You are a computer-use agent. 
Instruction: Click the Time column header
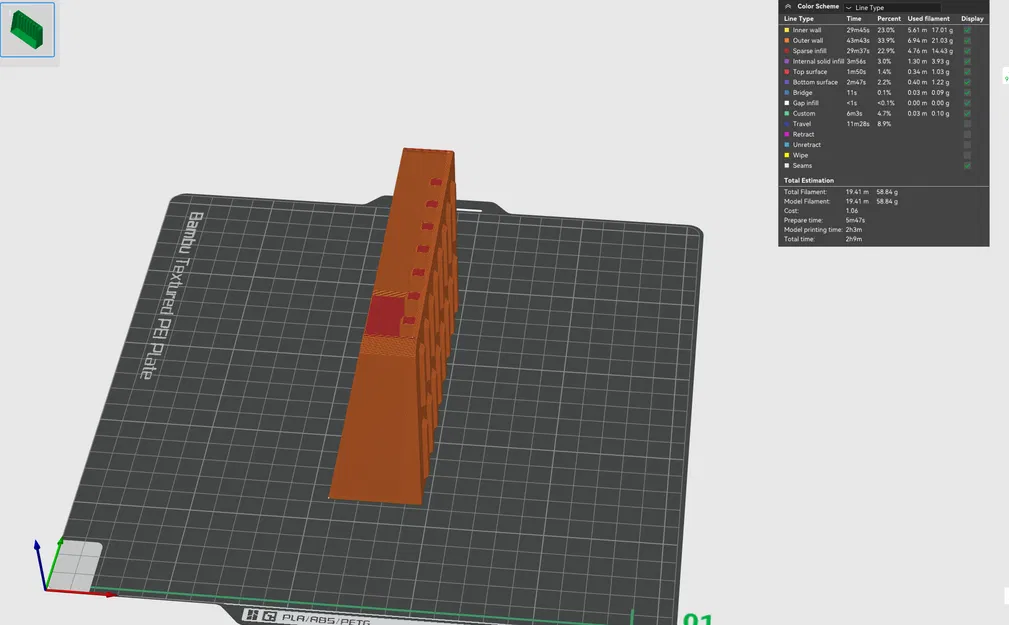(x=854, y=19)
